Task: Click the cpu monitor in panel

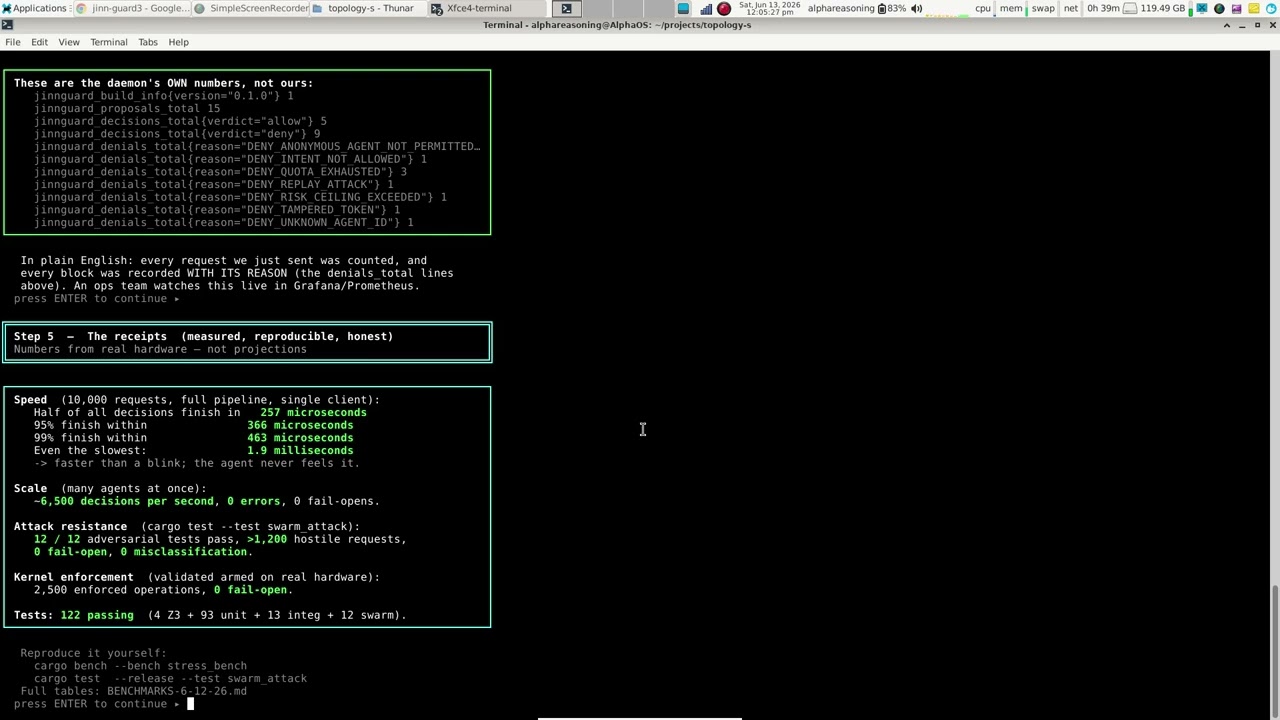Action: (983, 8)
